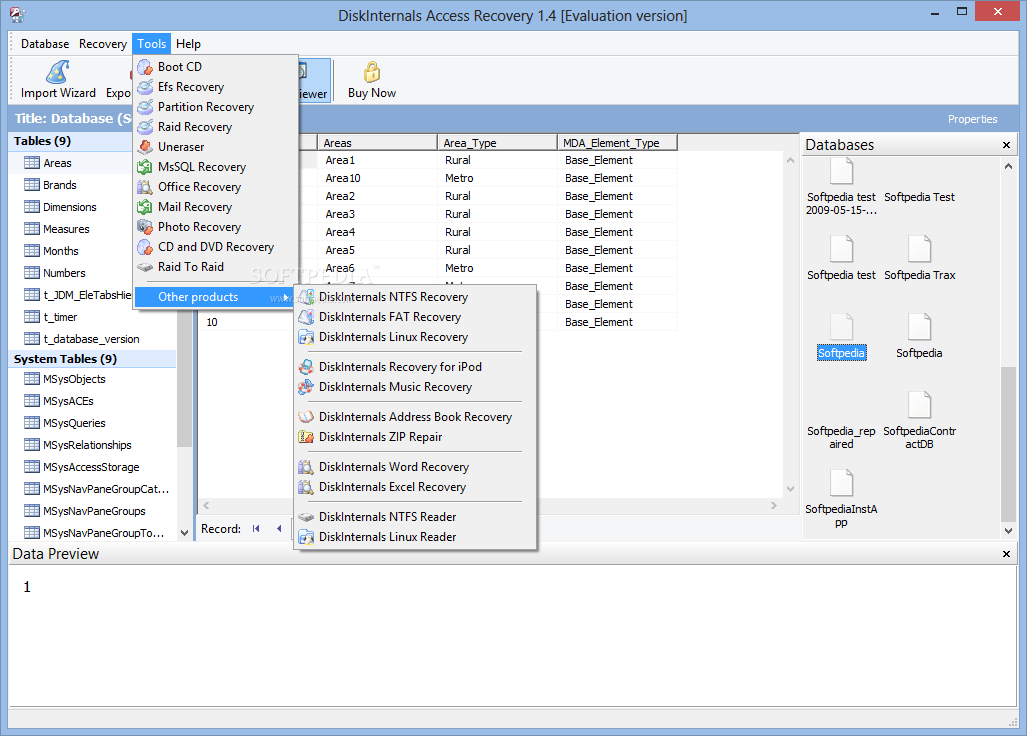
Task: Click the Efs Recovery menu icon
Action: [145, 87]
